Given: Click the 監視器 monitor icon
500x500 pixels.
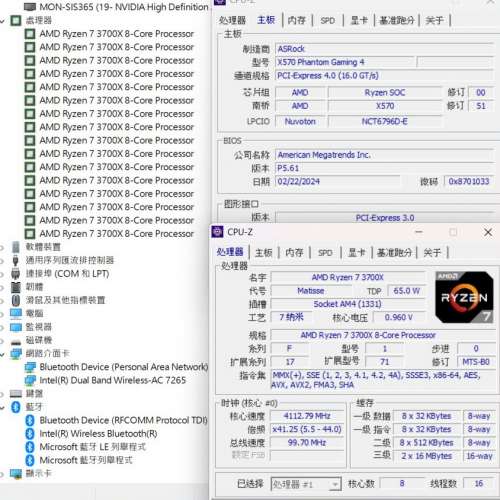Looking at the screenshot, I should coord(16,327).
